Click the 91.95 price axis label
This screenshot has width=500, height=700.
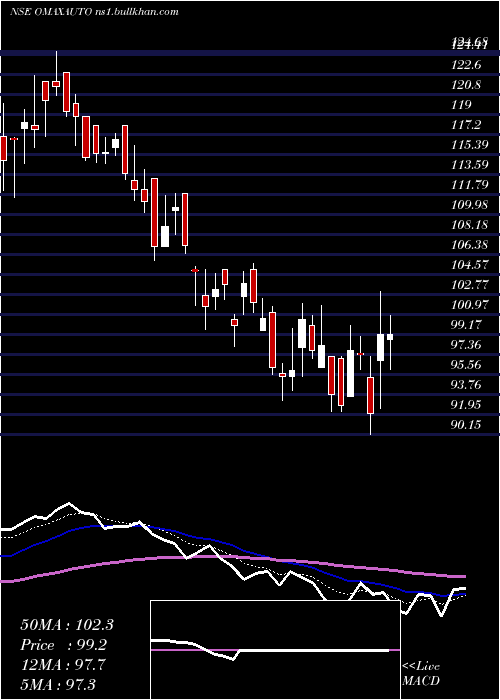(466, 404)
